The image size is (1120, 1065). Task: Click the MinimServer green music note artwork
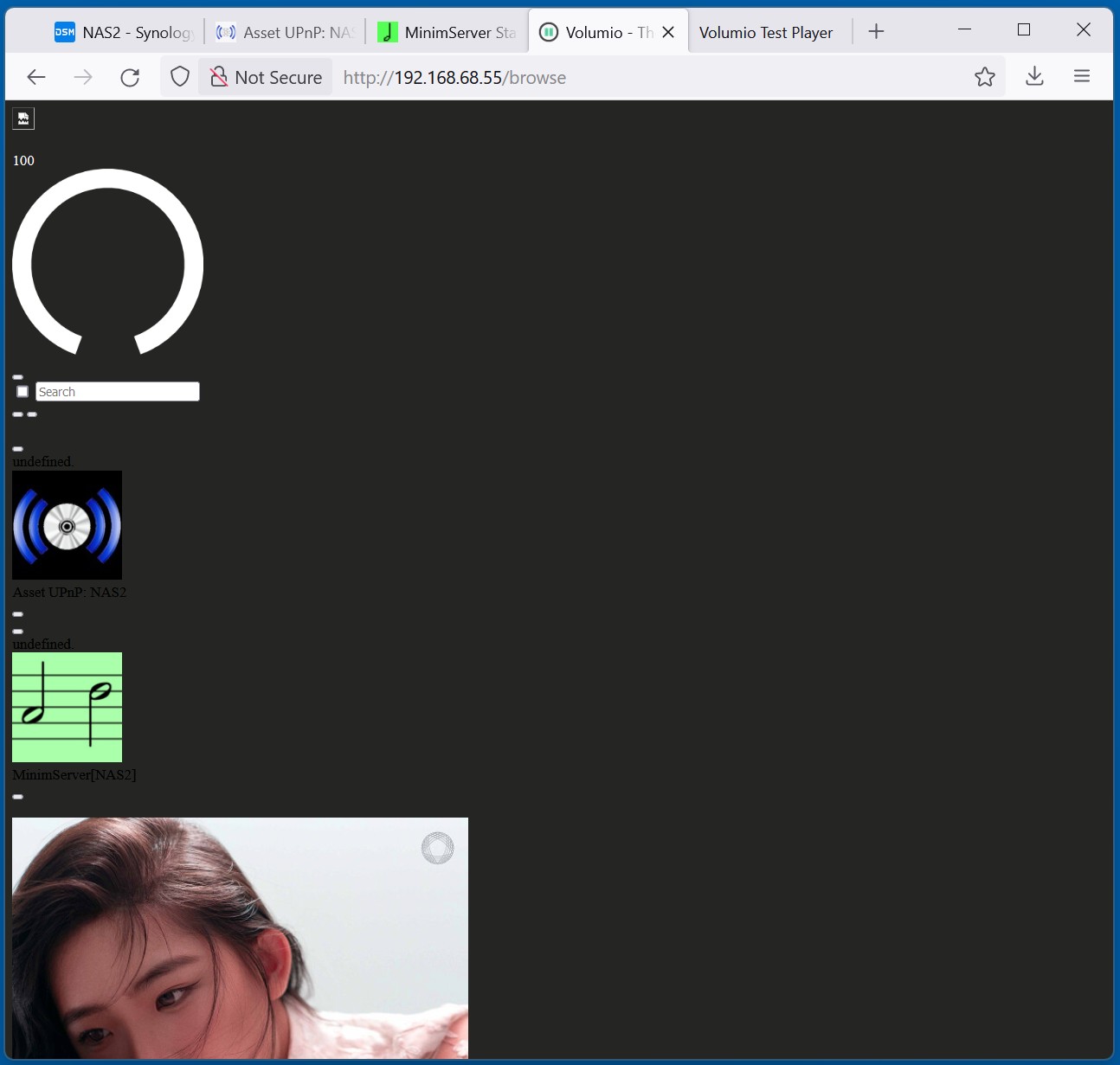pos(67,707)
